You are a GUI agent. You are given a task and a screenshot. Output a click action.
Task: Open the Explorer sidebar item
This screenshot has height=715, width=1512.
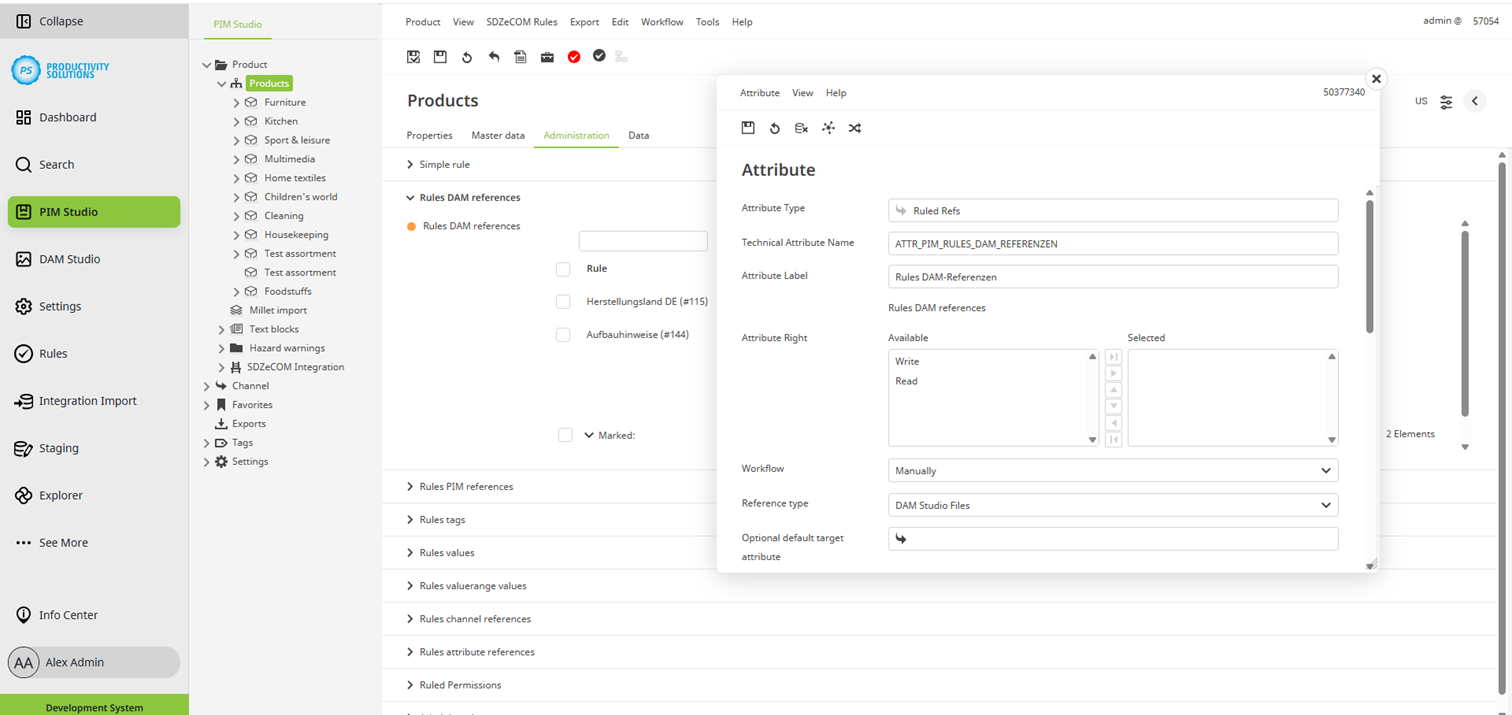(x=60, y=495)
